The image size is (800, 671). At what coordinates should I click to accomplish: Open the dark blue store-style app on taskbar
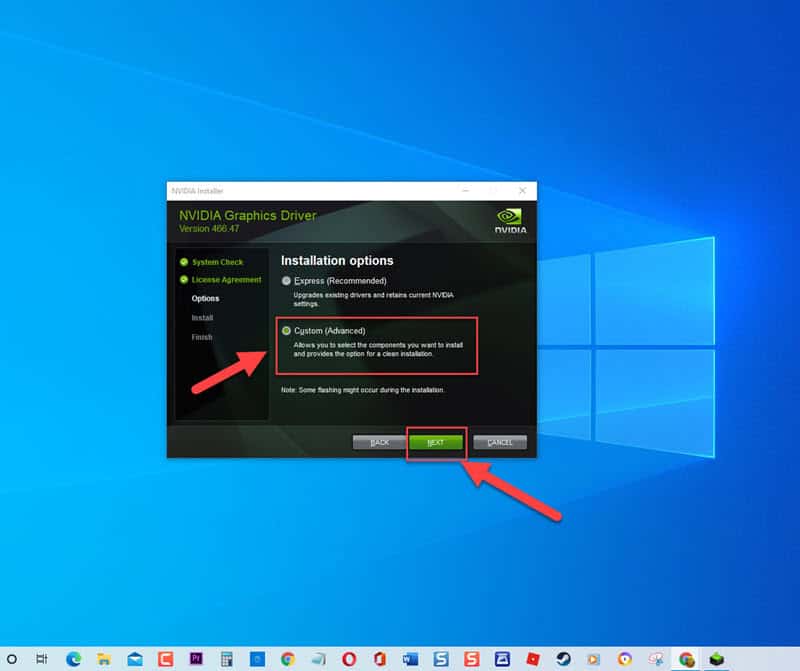coord(503,659)
